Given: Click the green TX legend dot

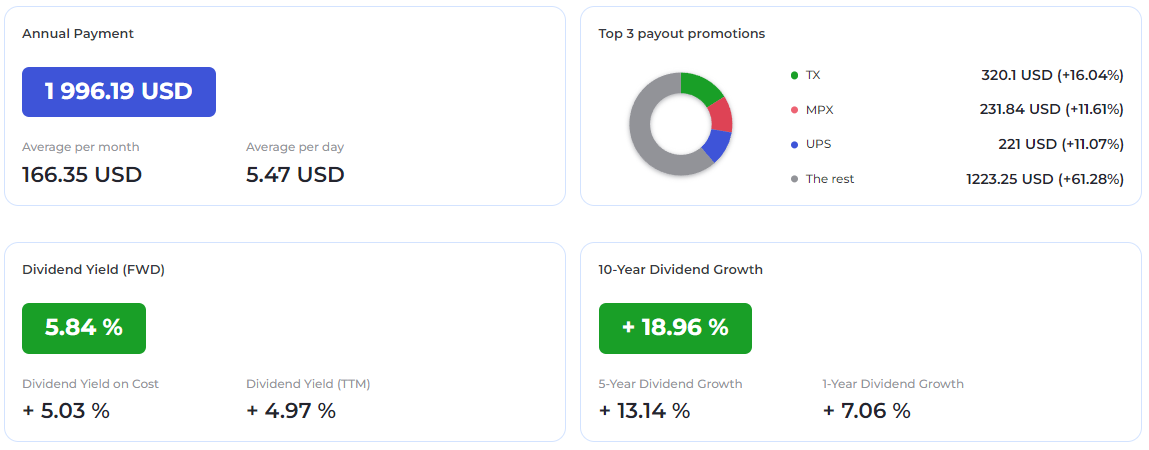Looking at the screenshot, I should click(x=794, y=75).
